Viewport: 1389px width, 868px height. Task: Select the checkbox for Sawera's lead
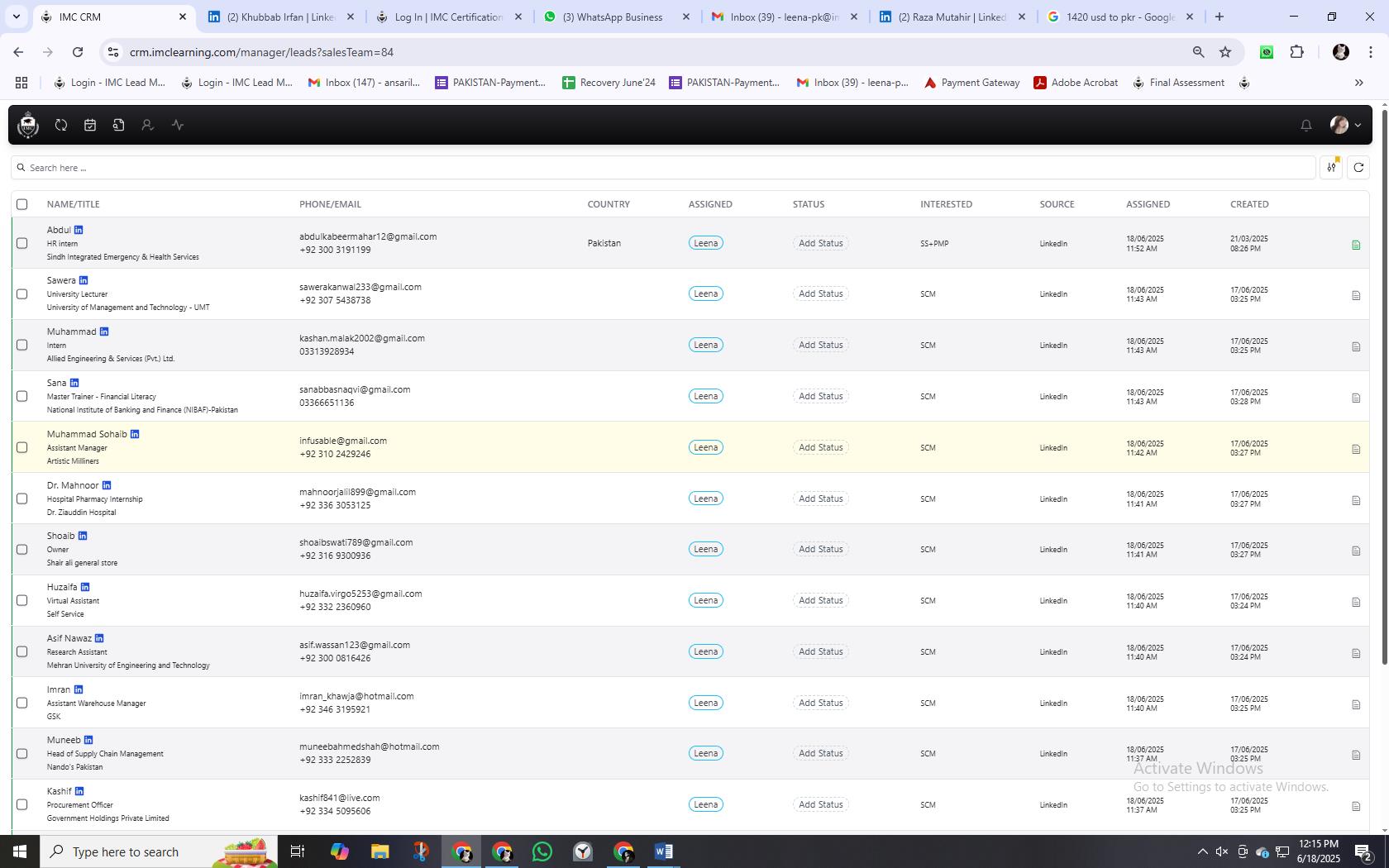(x=22, y=294)
